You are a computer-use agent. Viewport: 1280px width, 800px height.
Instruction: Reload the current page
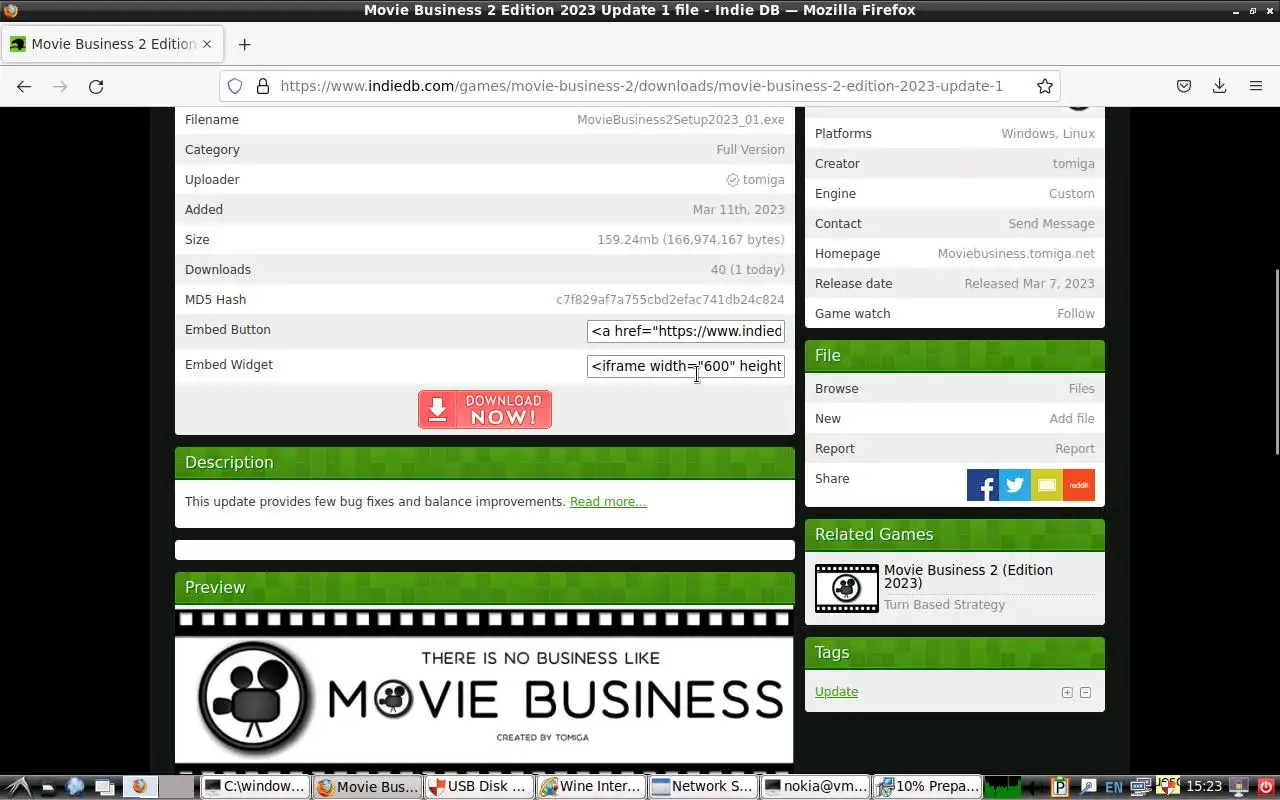point(96,86)
